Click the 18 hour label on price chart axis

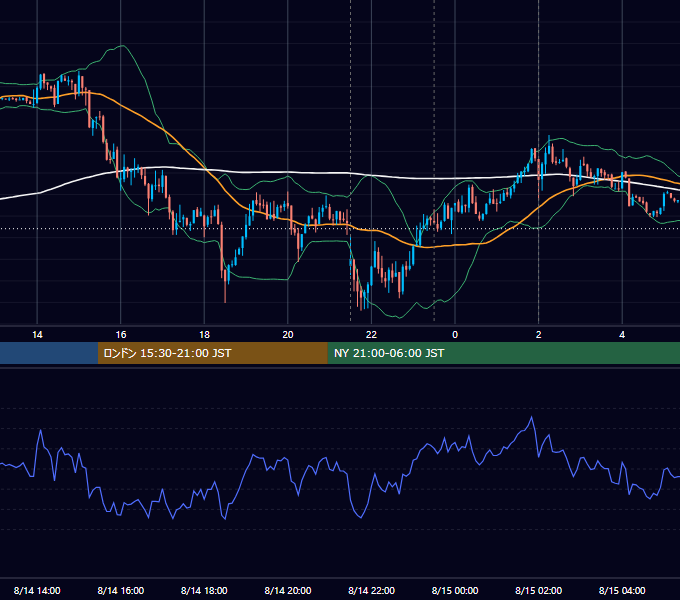tap(204, 335)
